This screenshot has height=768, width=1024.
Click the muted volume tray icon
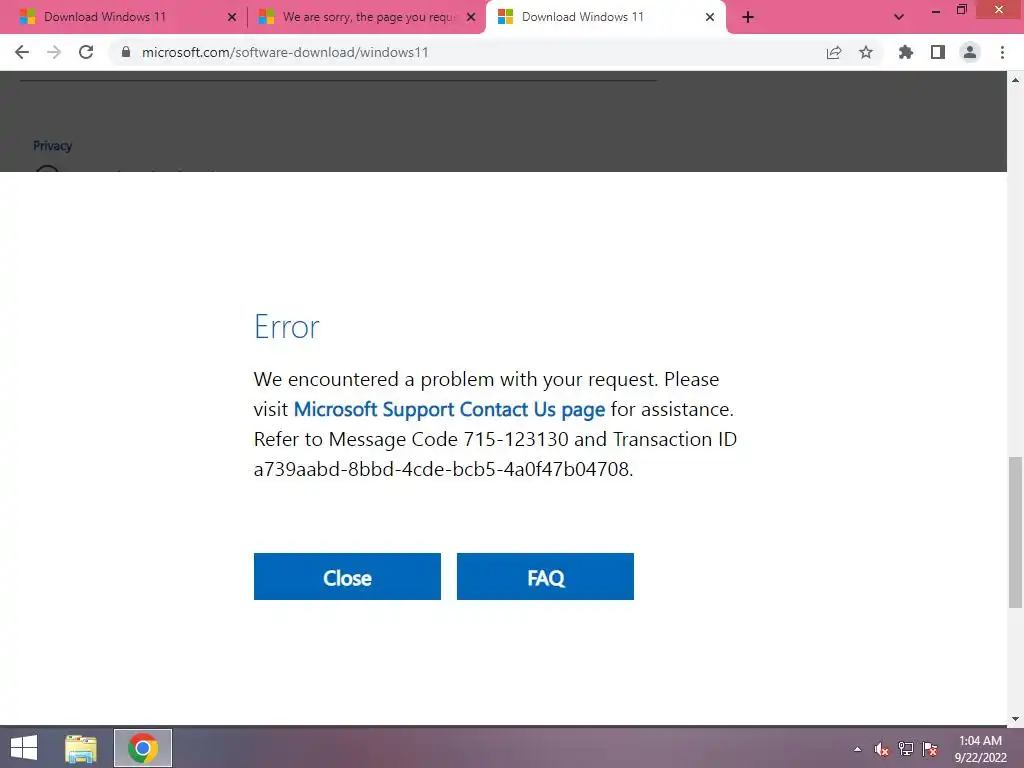coord(882,749)
